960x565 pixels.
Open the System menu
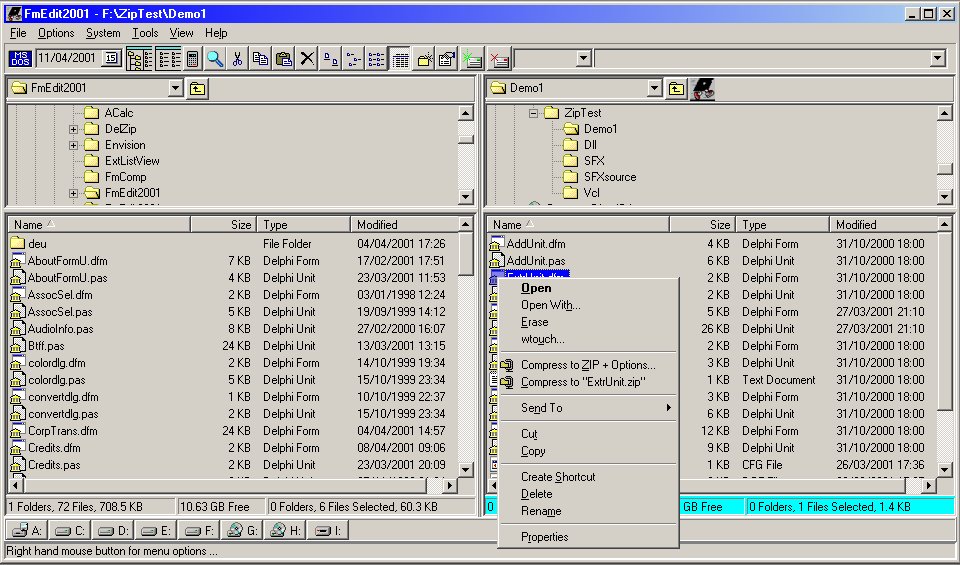pos(103,33)
